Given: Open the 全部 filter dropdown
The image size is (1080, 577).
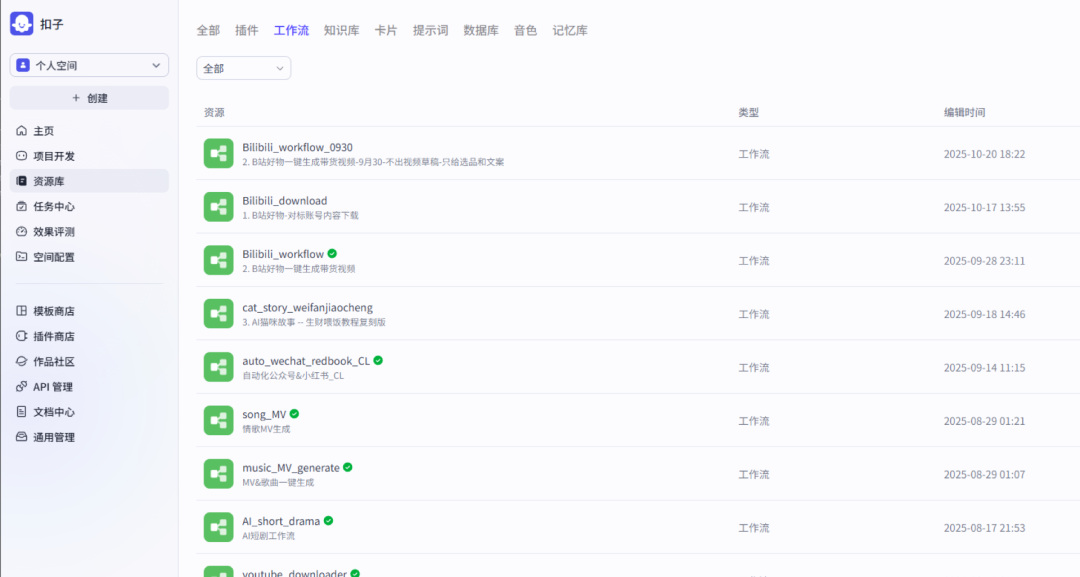Looking at the screenshot, I should (x=243, y=68).
